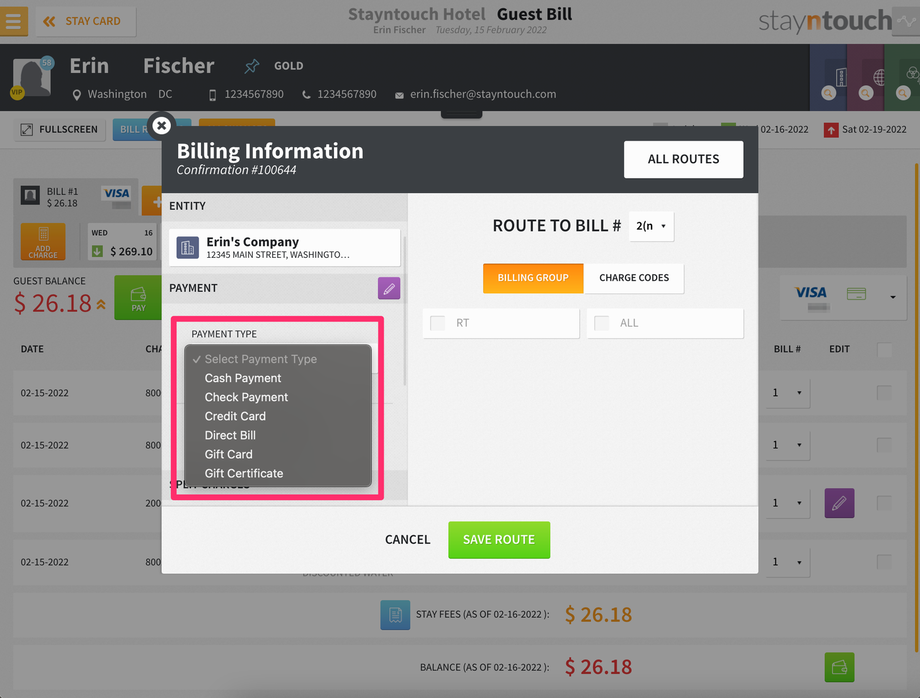The width and height of the screenshot is (920, 698).
Task: Open Route to Bill number dropdown
Action: (651, 226)
